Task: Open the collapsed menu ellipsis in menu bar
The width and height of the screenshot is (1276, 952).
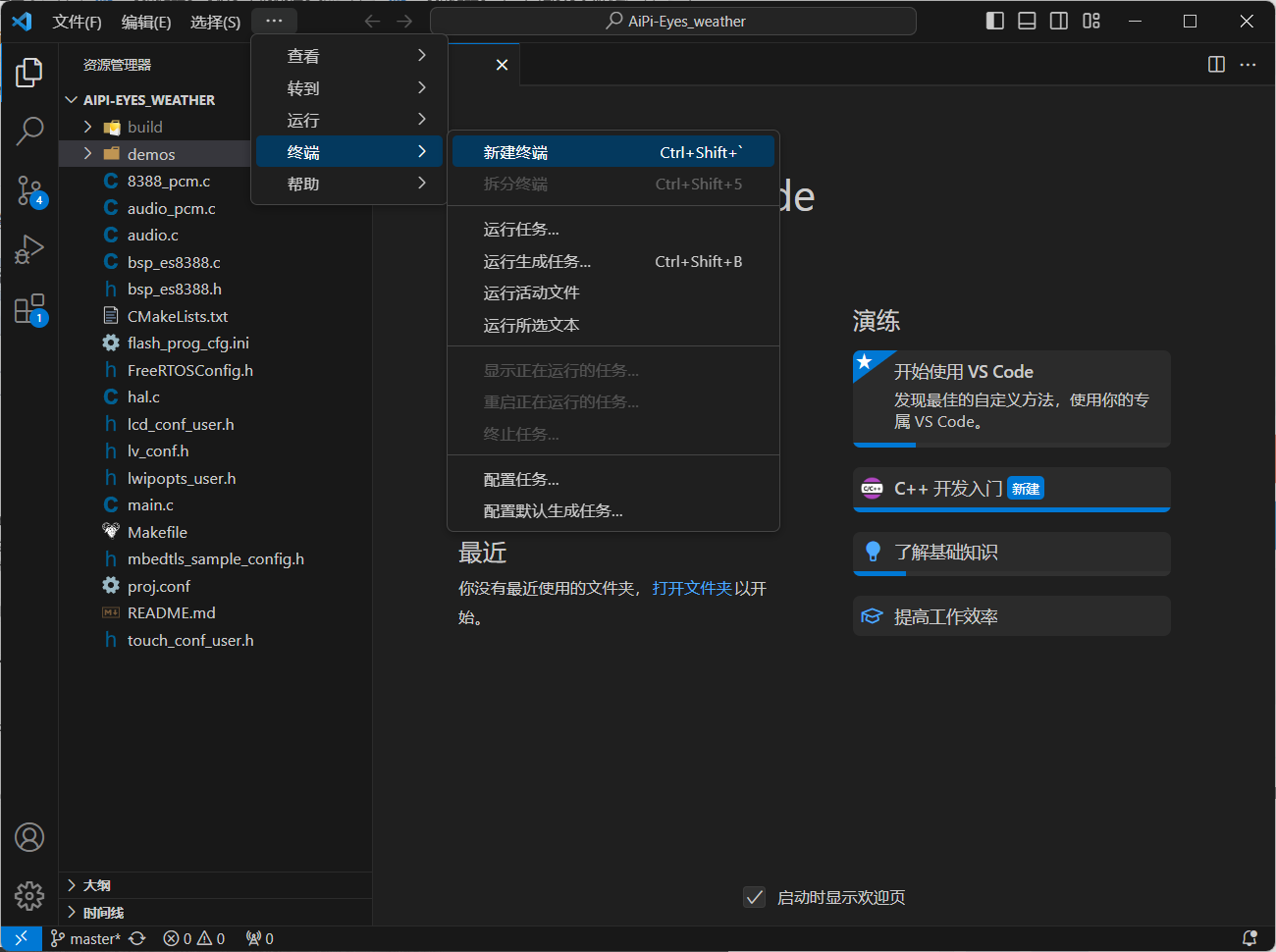Action: (x=274, y=21)
